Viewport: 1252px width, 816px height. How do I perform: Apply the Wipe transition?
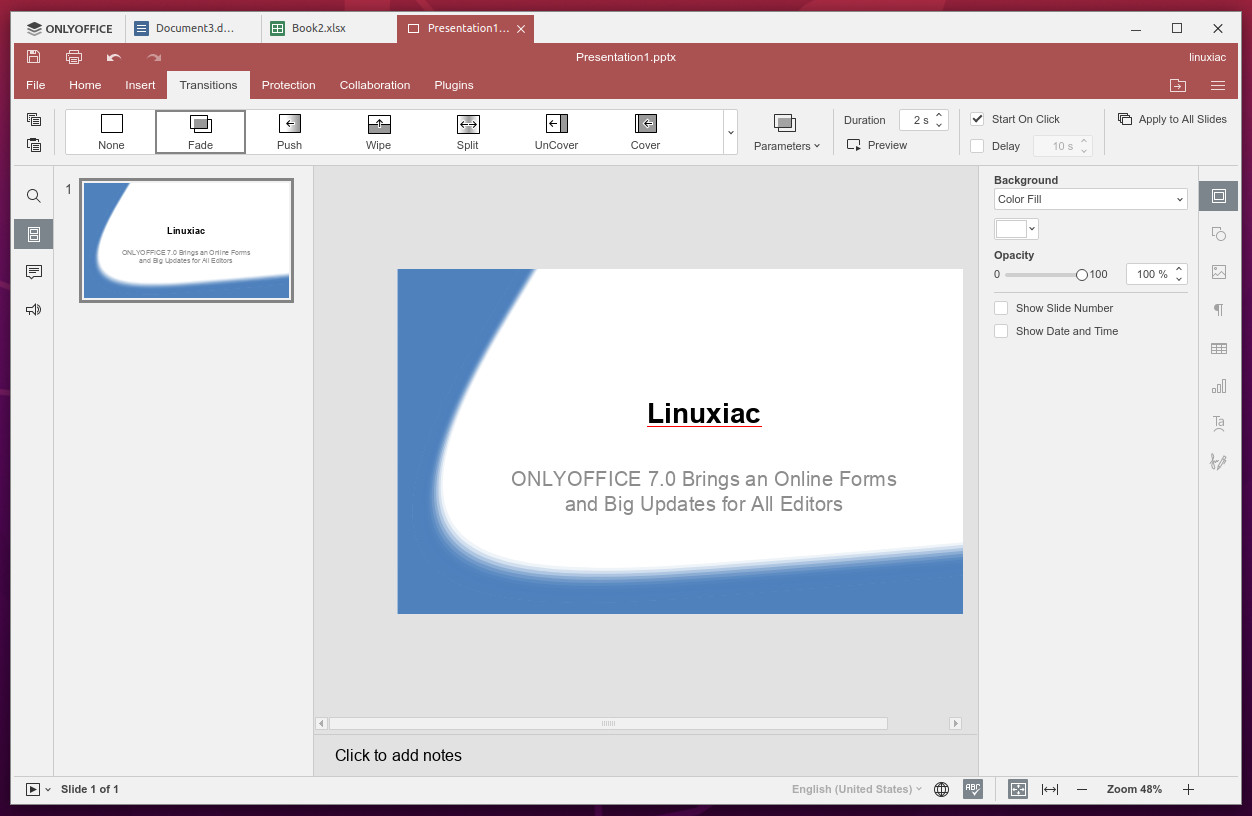point(378,132)
